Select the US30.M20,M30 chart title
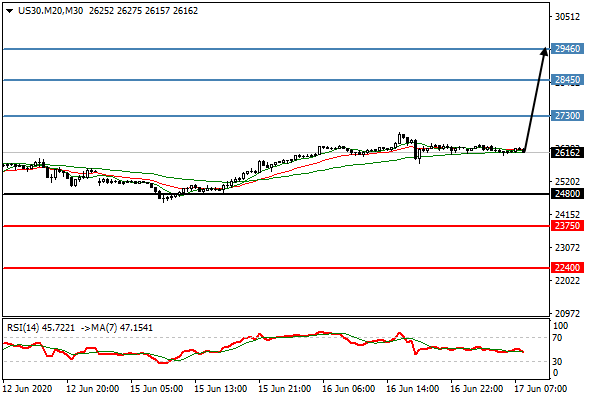590x400 pixels. click(x=50, y=11)
